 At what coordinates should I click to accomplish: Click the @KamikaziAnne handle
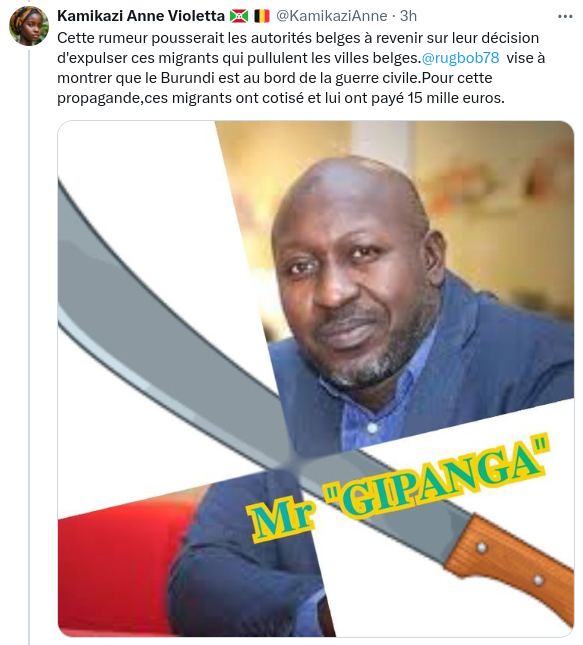[x=332, y=16]
